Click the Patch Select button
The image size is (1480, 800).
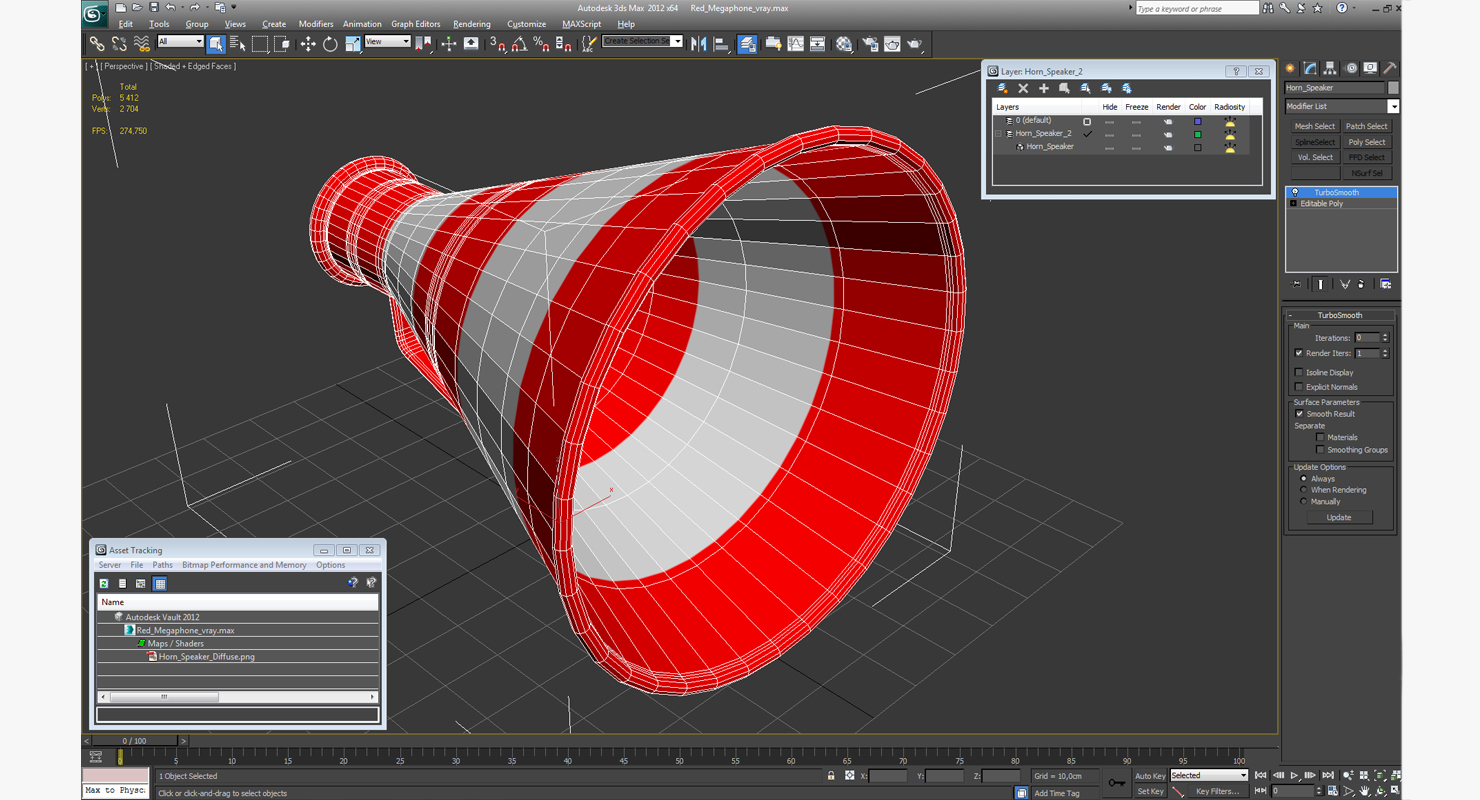pos(1366,126)
